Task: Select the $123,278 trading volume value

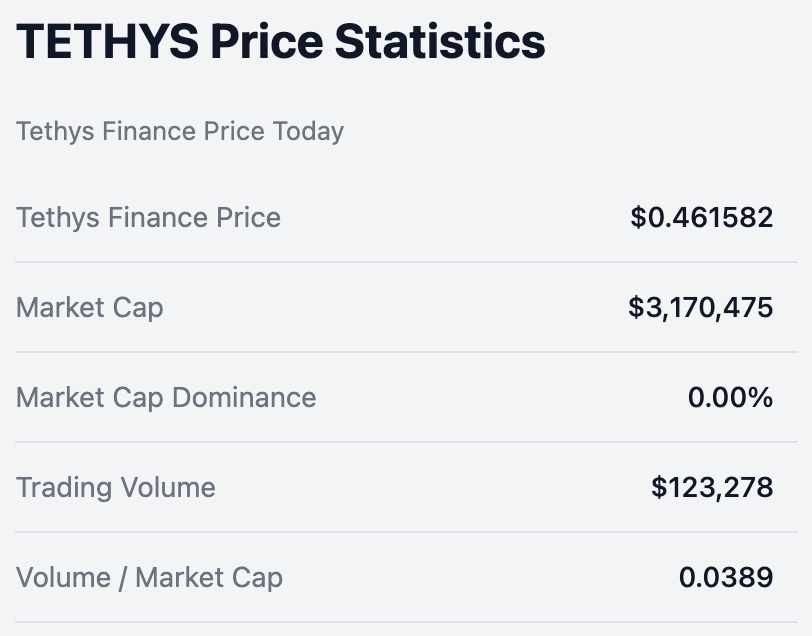Action: pos(712,488)
